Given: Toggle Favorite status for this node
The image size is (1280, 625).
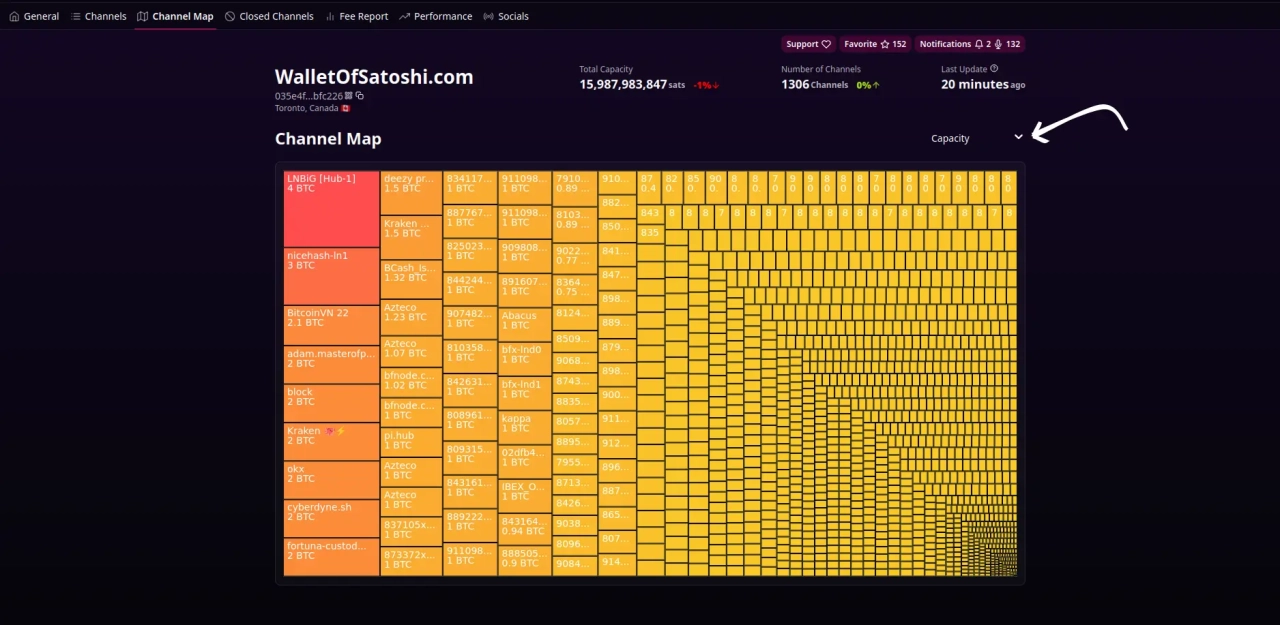Looking at the screenshot, I should [x=869, y=44].
